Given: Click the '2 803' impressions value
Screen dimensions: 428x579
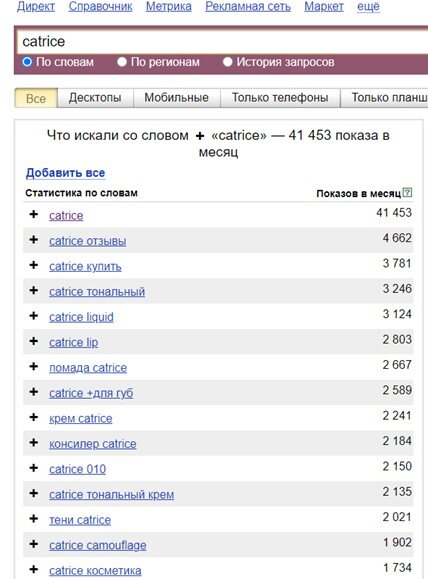Looking at the screenshot, I should tap(397, 339).
